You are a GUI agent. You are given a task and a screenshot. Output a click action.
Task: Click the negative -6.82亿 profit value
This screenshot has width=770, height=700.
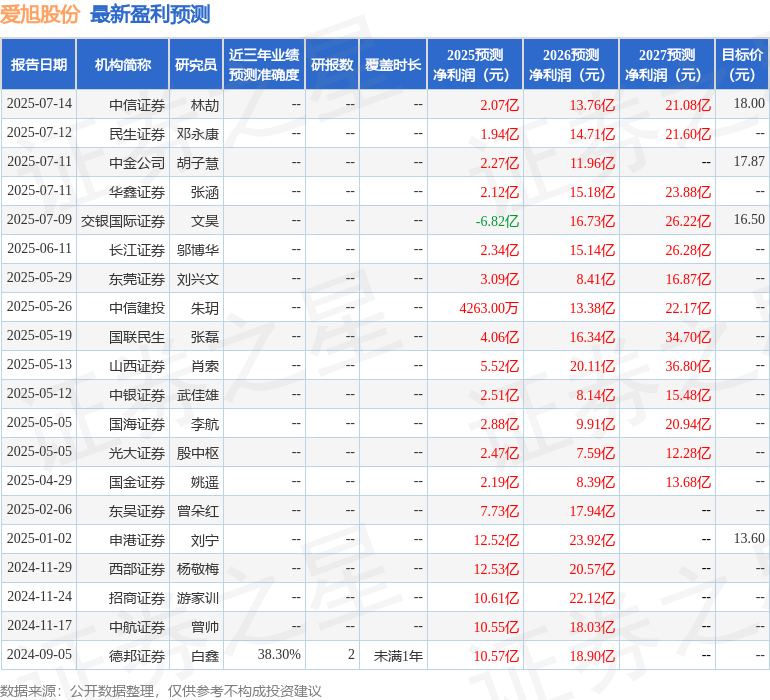tap(497, 220)
